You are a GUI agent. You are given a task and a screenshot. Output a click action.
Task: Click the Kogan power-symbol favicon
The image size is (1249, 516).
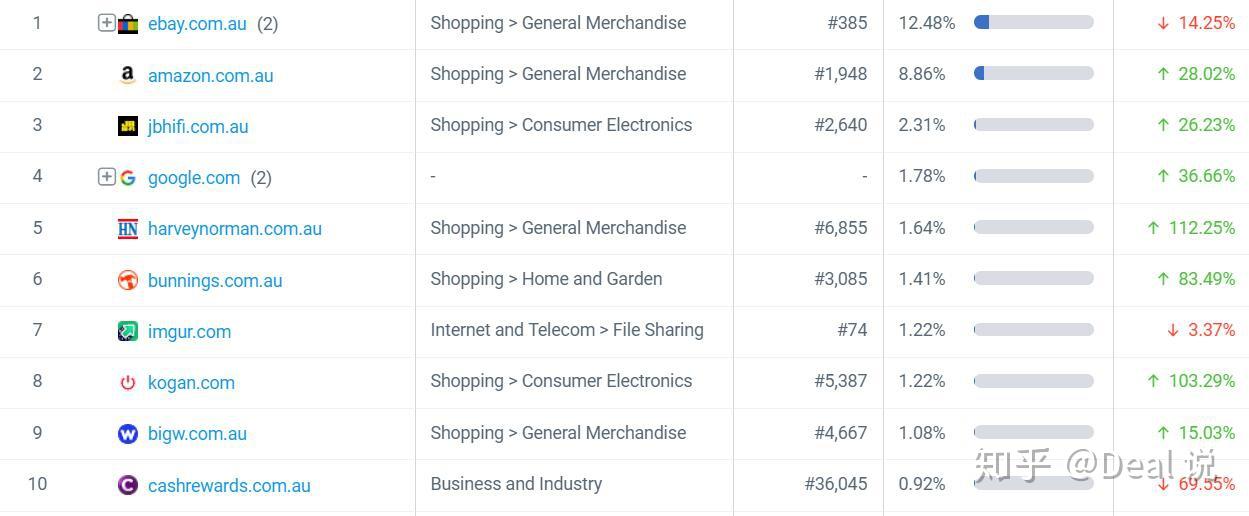pyautogui.click(x=128, y=383)
